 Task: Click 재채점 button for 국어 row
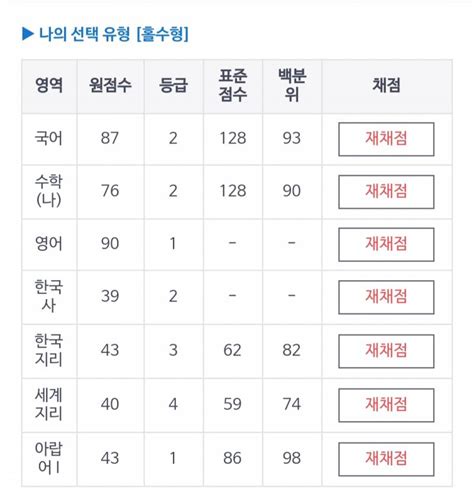[386, 139]
